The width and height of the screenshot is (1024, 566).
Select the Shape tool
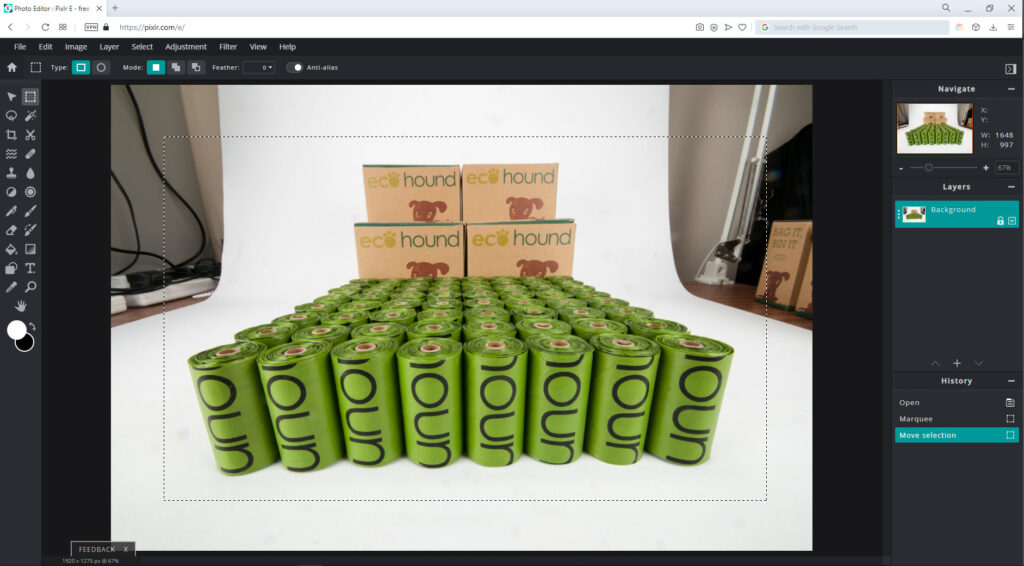coord(11,268)
